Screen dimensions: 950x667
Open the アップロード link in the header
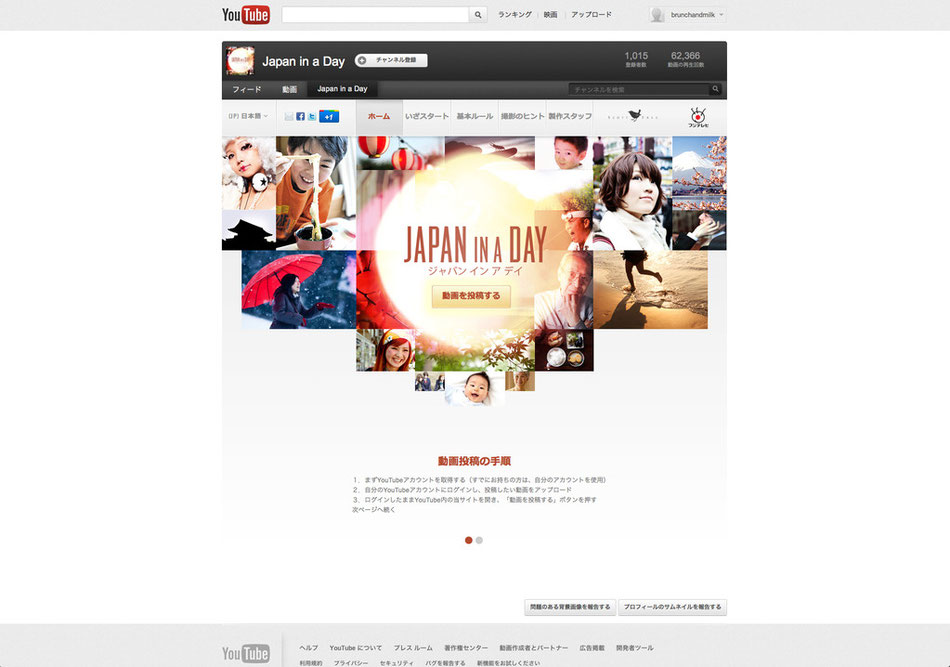(591, 15)
